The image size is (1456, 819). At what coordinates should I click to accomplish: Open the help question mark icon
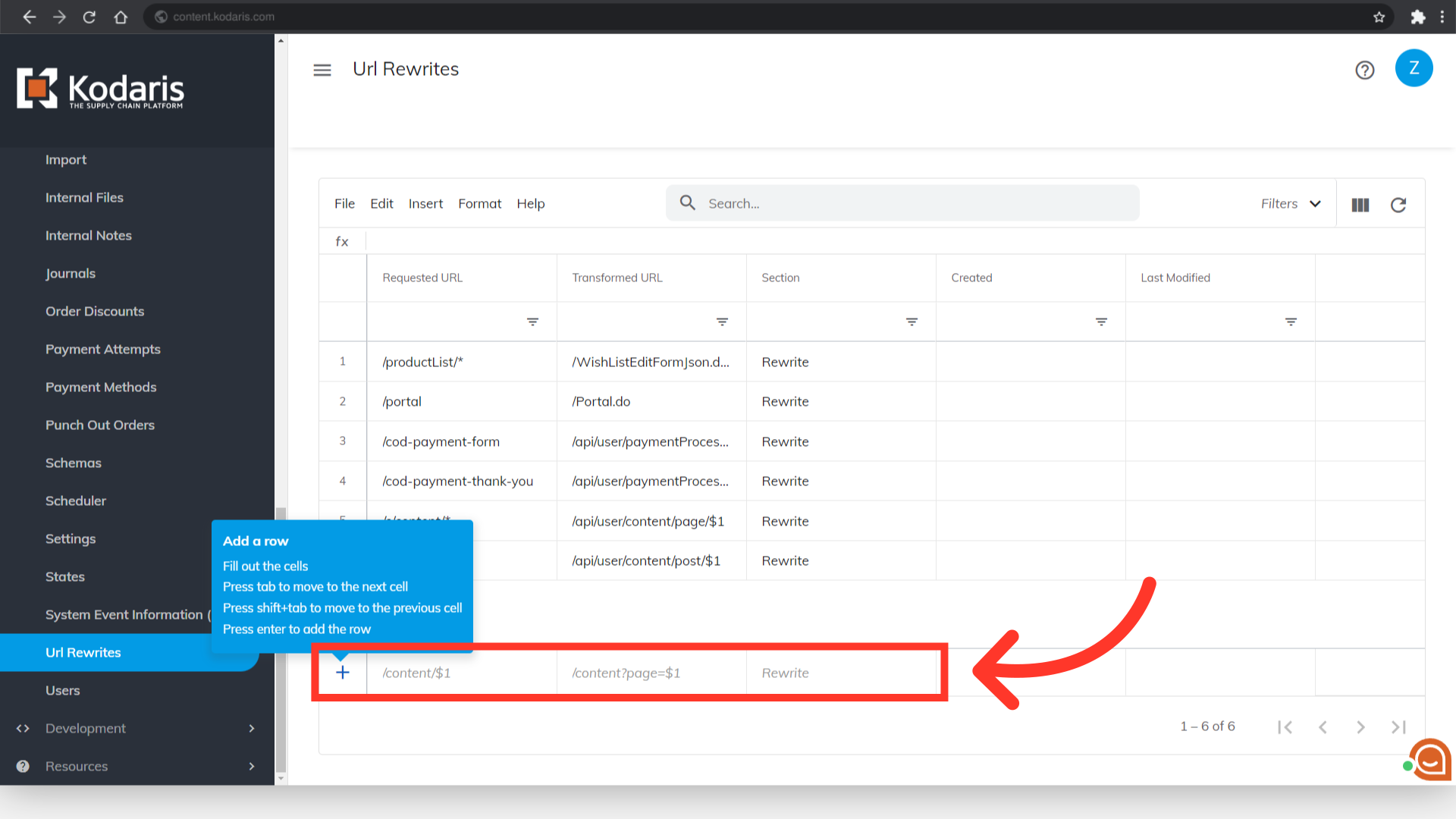click(1364, 70)
